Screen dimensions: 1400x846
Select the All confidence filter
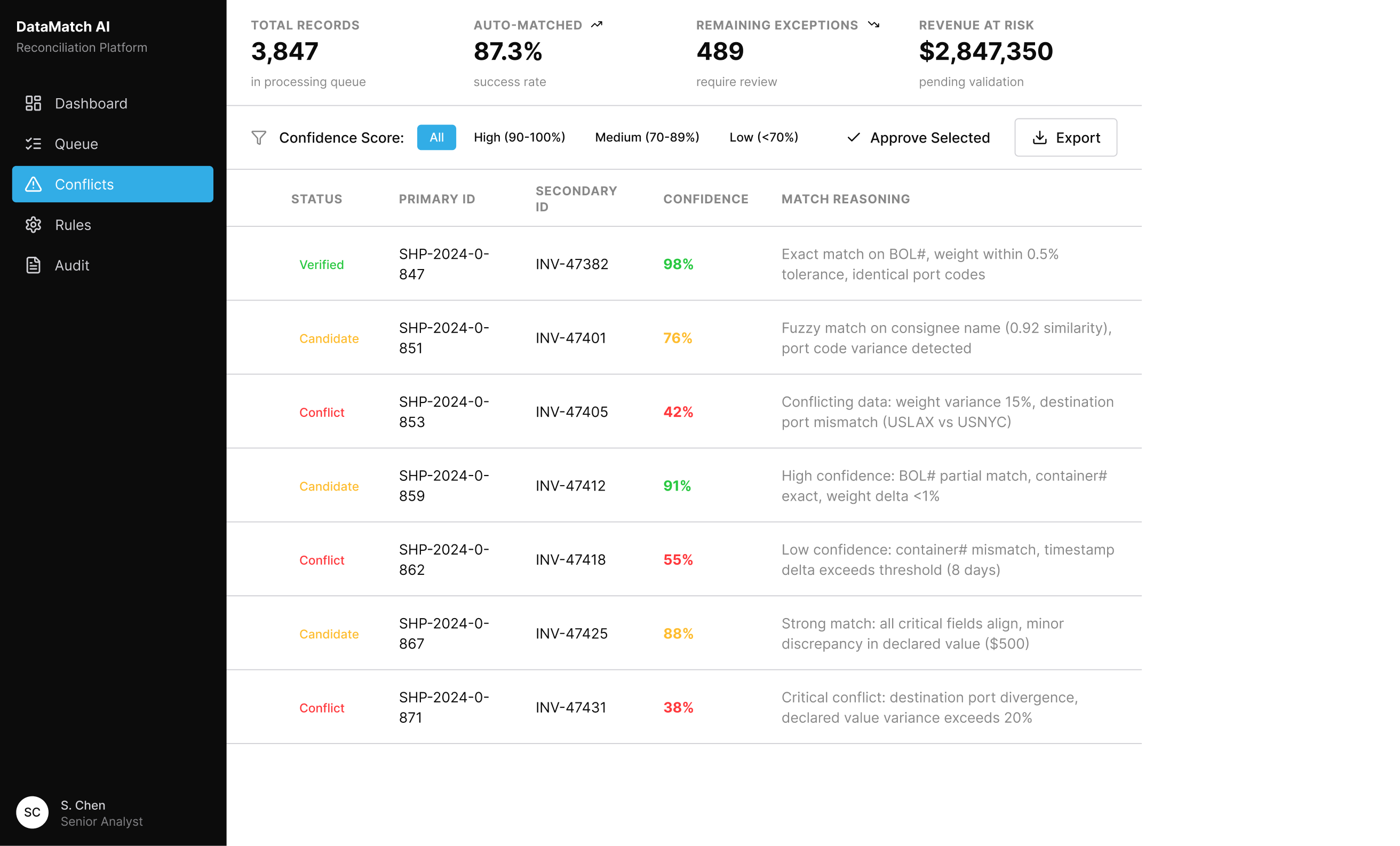coord(436,138)
